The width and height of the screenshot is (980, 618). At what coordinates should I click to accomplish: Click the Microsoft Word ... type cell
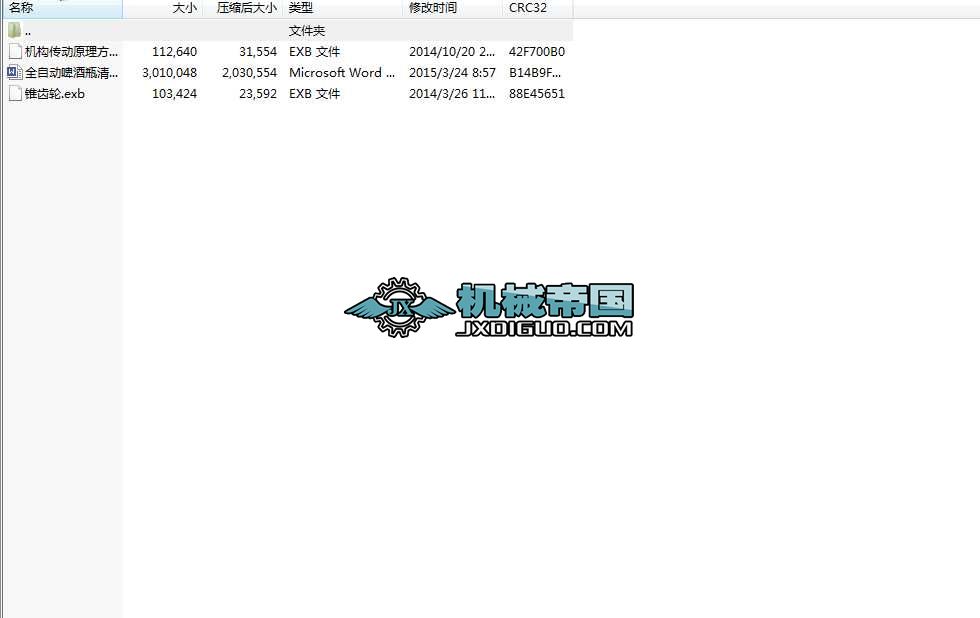[x=342, y=72]
